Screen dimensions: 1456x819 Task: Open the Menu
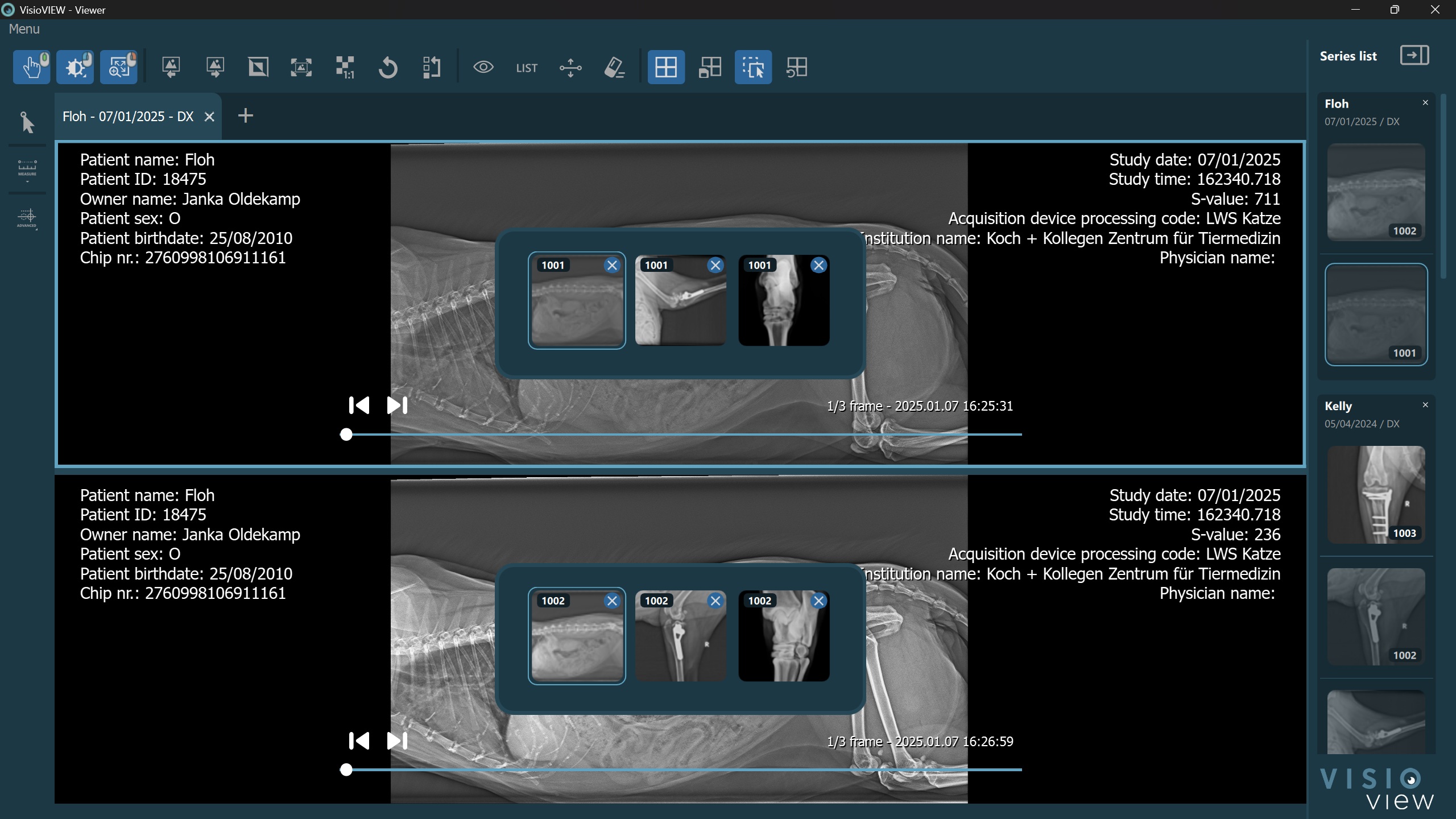coord(24,29)
